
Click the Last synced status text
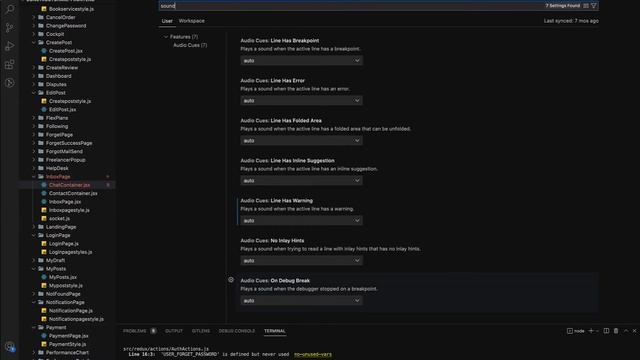pos(571,21)
